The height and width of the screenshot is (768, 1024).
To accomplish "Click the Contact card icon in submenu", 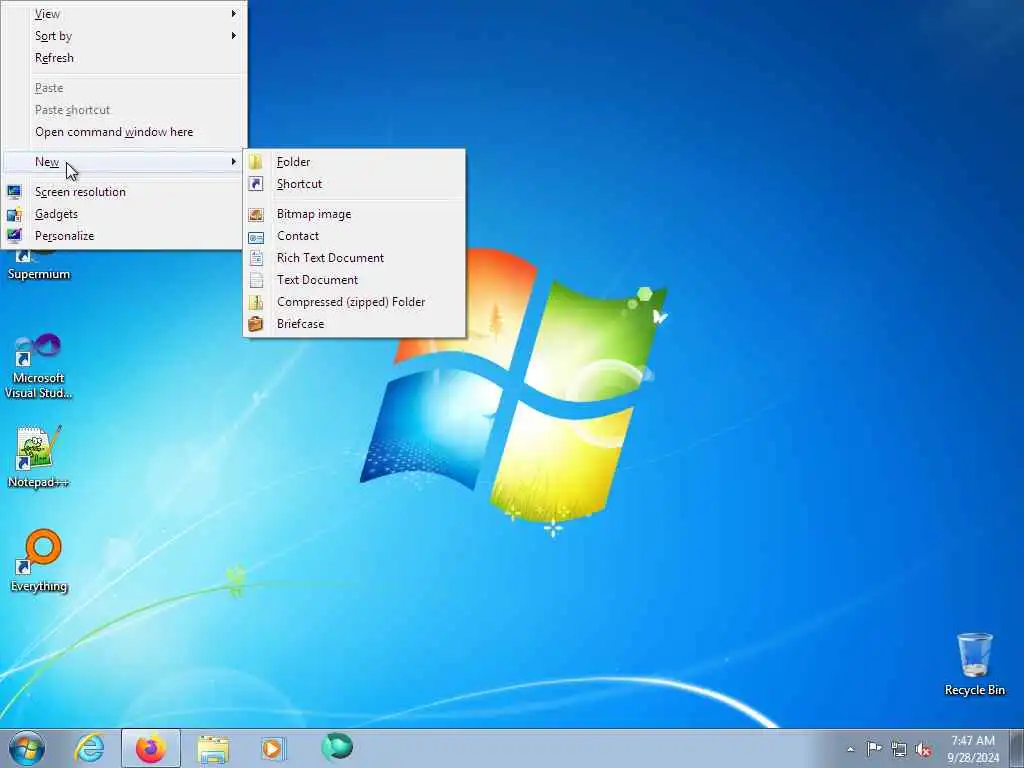I will point(256,237).
